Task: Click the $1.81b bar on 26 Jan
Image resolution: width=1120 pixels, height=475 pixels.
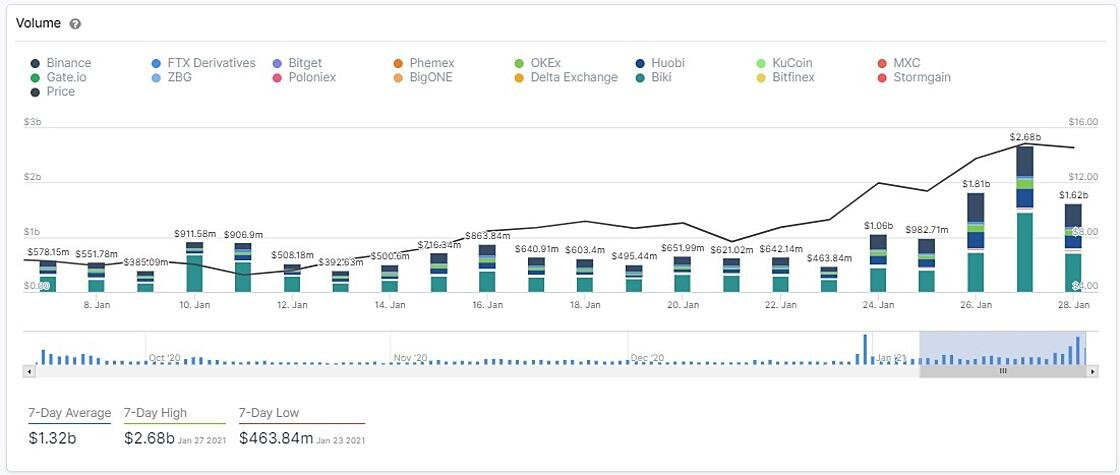Action: (x=976, y=243)
